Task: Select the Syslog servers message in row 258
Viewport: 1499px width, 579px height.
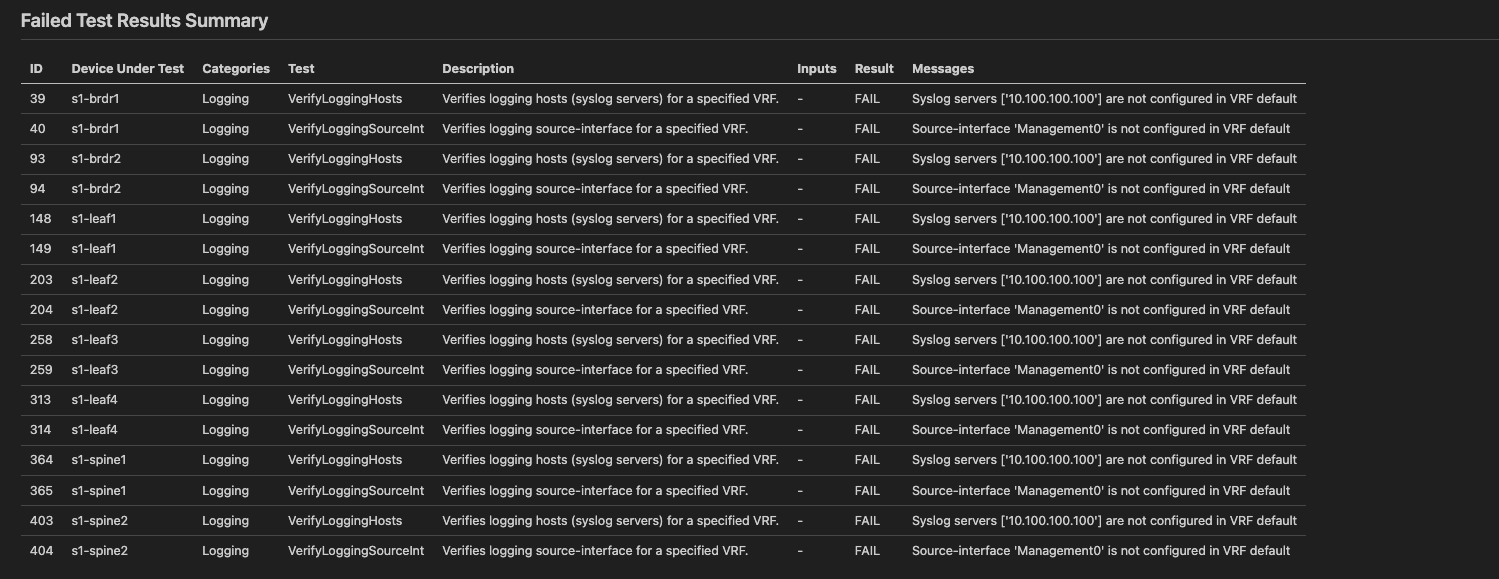Action: [x=1104, y=340]
